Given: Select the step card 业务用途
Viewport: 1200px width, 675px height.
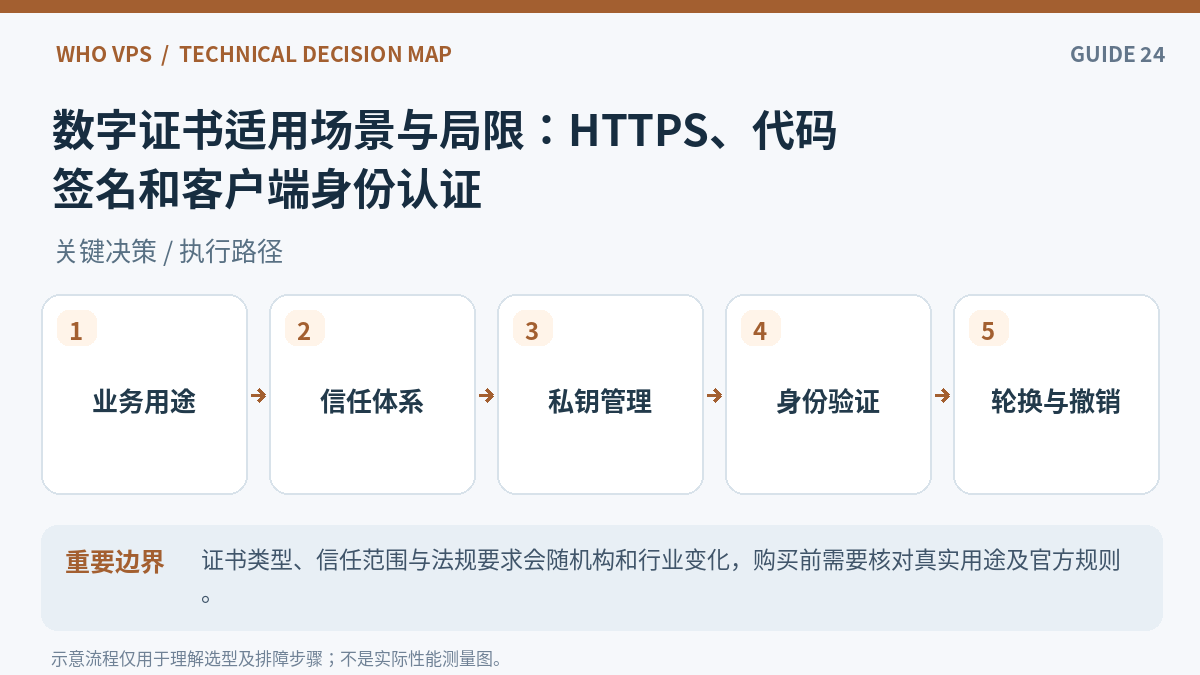Looking at the screenshot, I should click(x=144, y=394).
